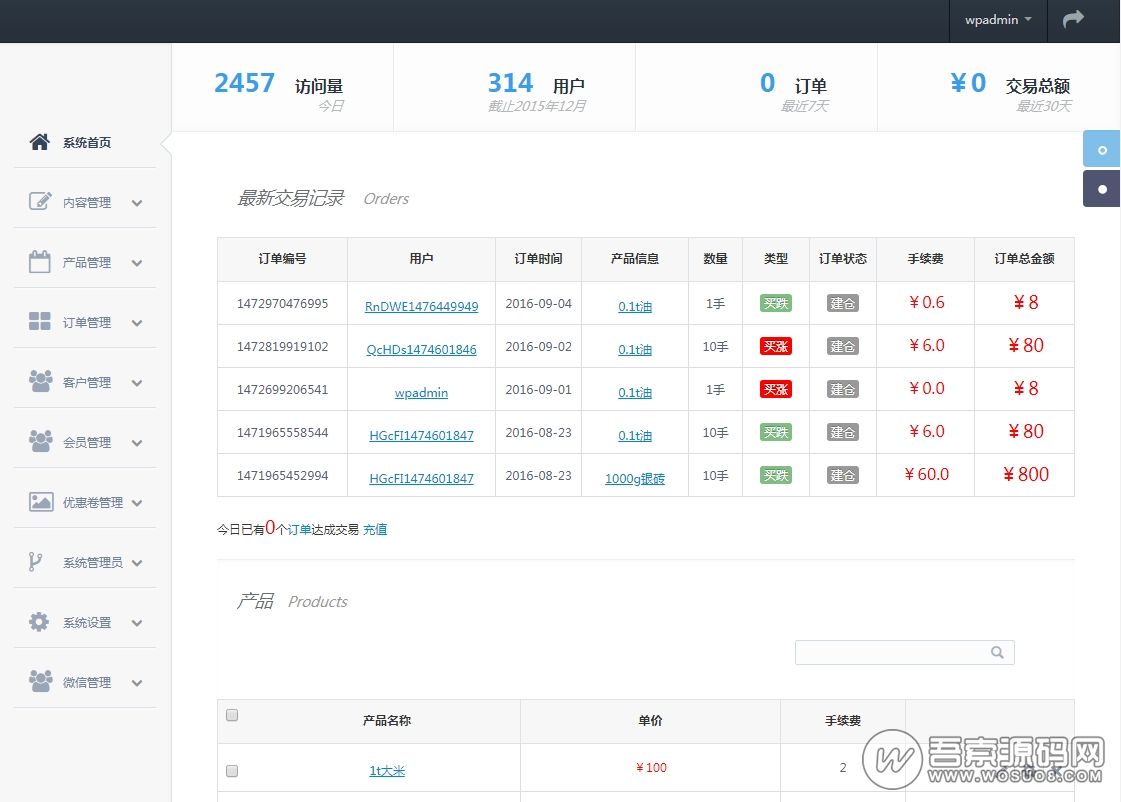
Task: Click the picture icon for 优惠卷管理
Action: (40, 502)
